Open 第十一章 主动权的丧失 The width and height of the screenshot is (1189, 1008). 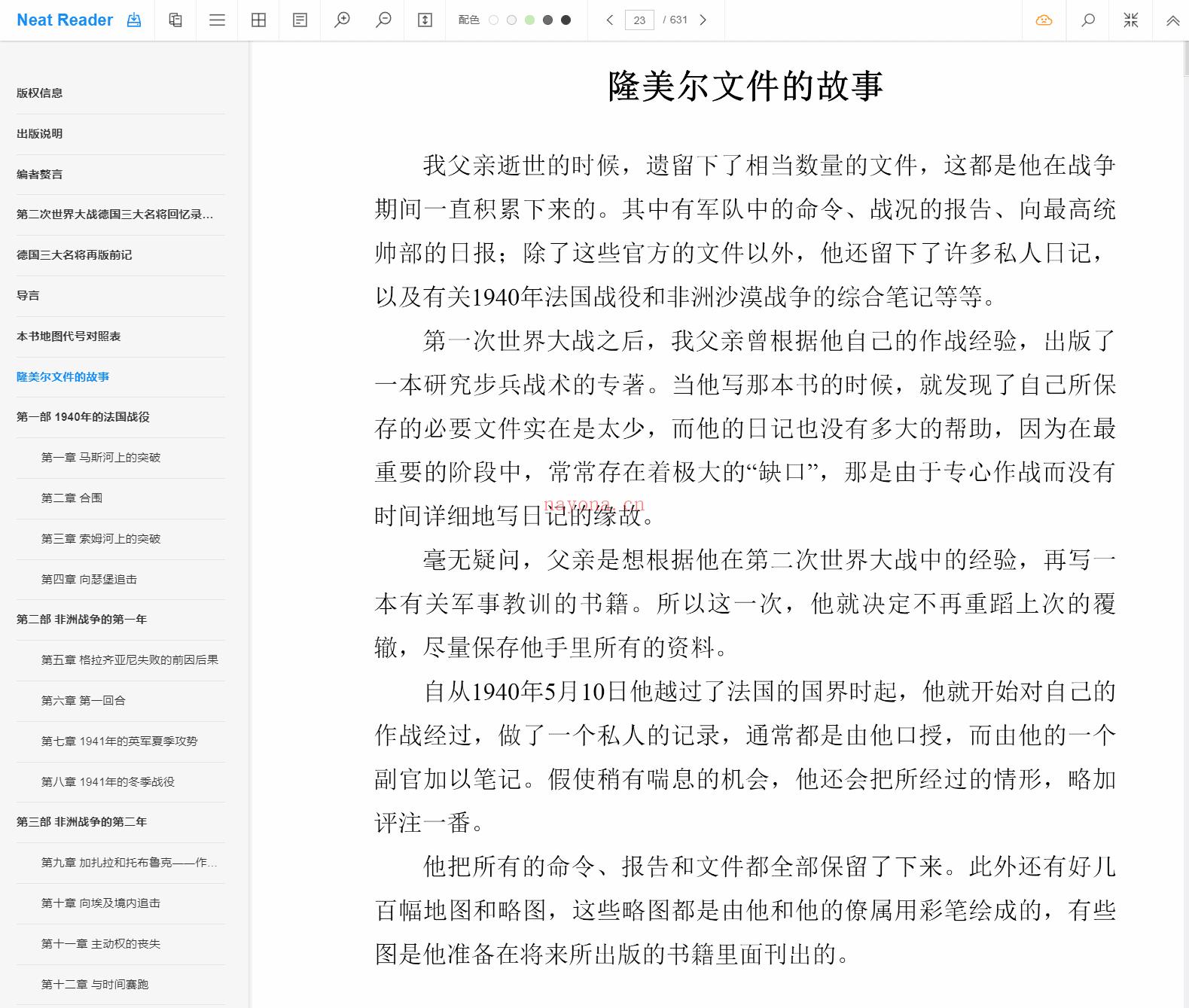click(x=101, y=944)
